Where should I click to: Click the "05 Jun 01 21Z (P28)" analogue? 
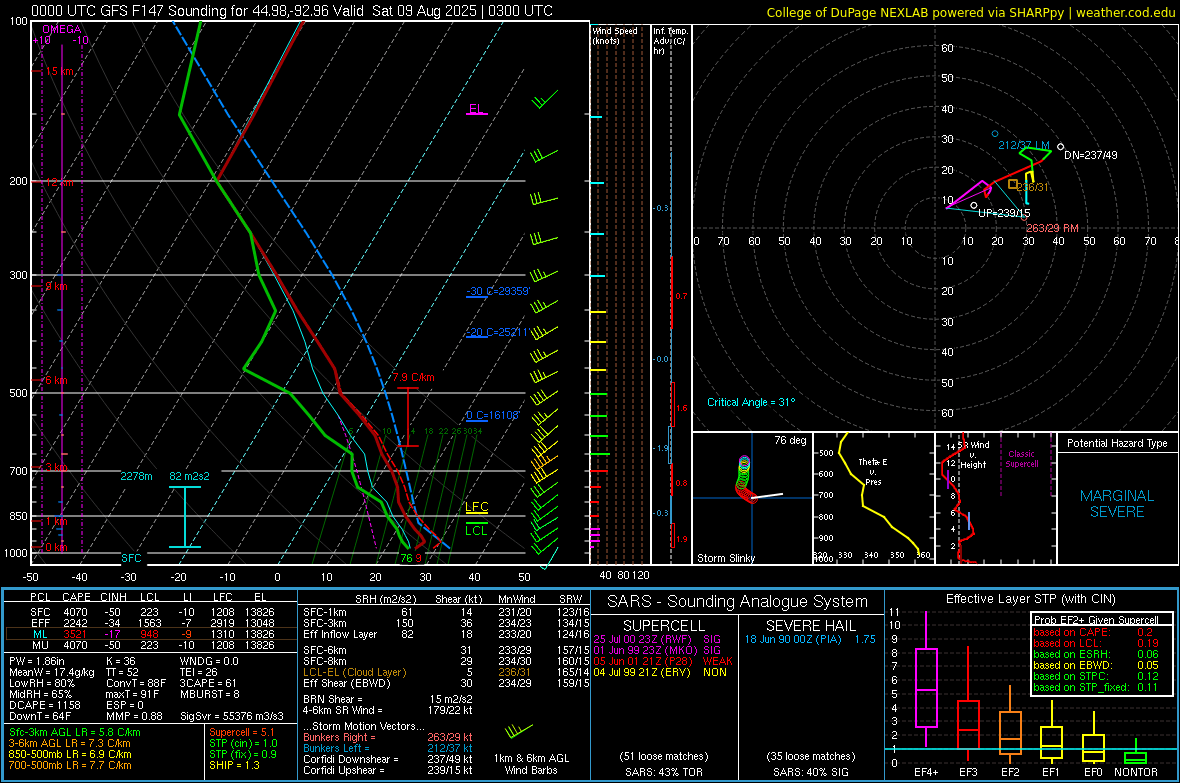pyautogui.click(x=643, y=661)
